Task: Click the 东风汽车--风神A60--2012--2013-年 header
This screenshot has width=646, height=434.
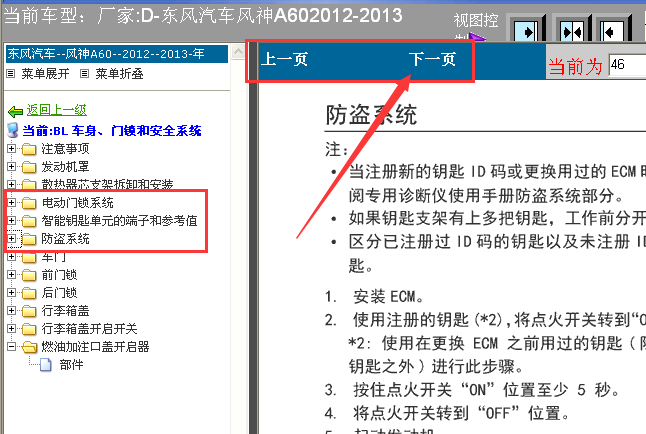Action: tap(117, 54)
